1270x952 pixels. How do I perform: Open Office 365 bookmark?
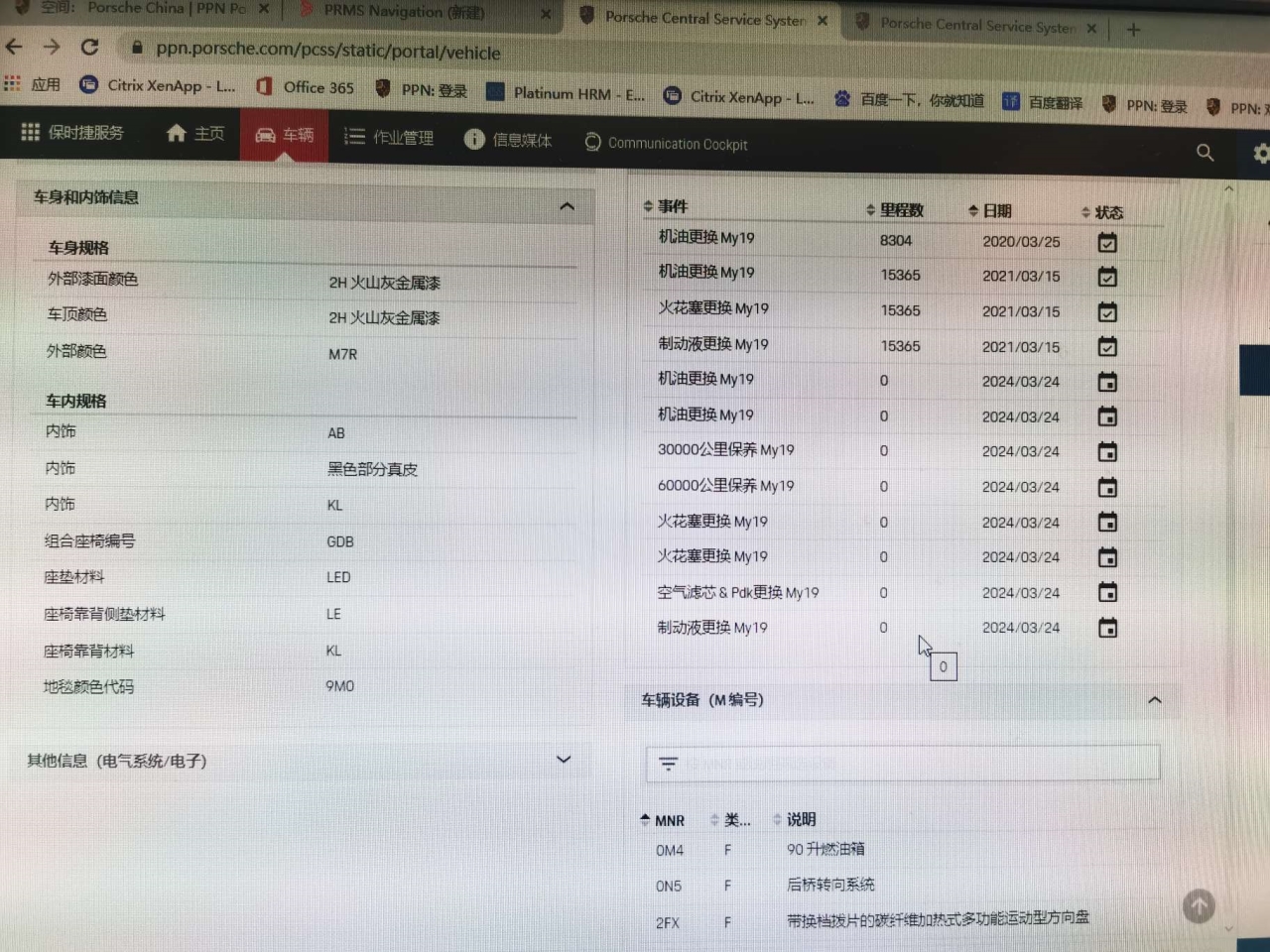pos(305,87)
